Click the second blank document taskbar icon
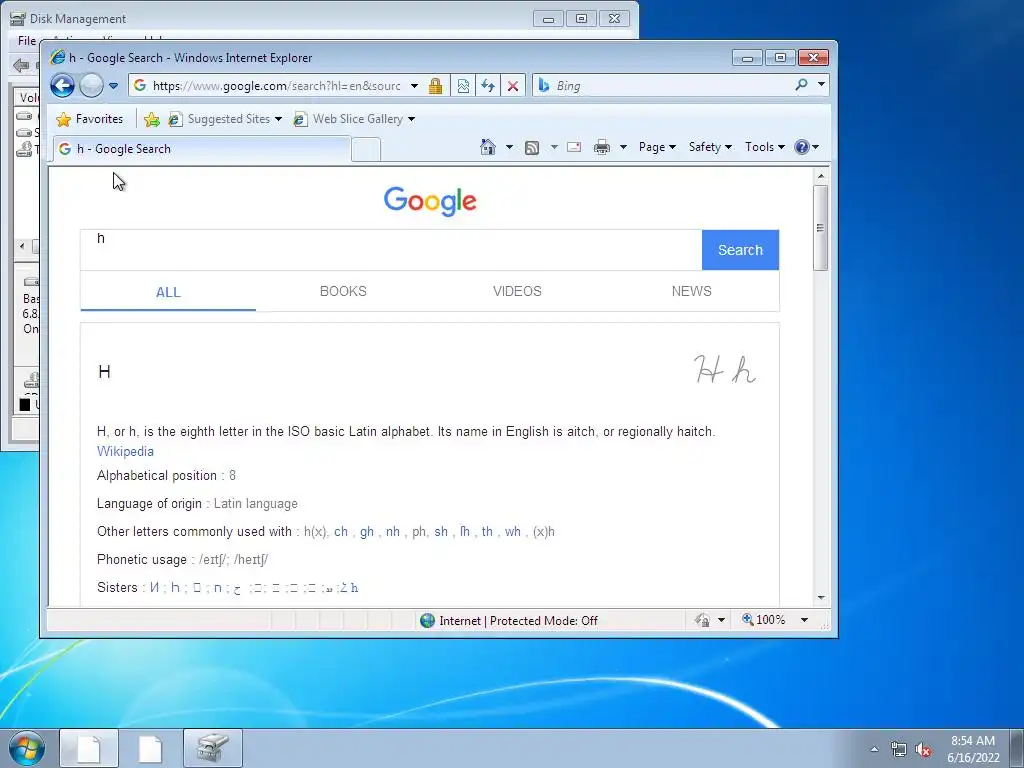The width and height of the screenshot is (1024, 768). 150,748
